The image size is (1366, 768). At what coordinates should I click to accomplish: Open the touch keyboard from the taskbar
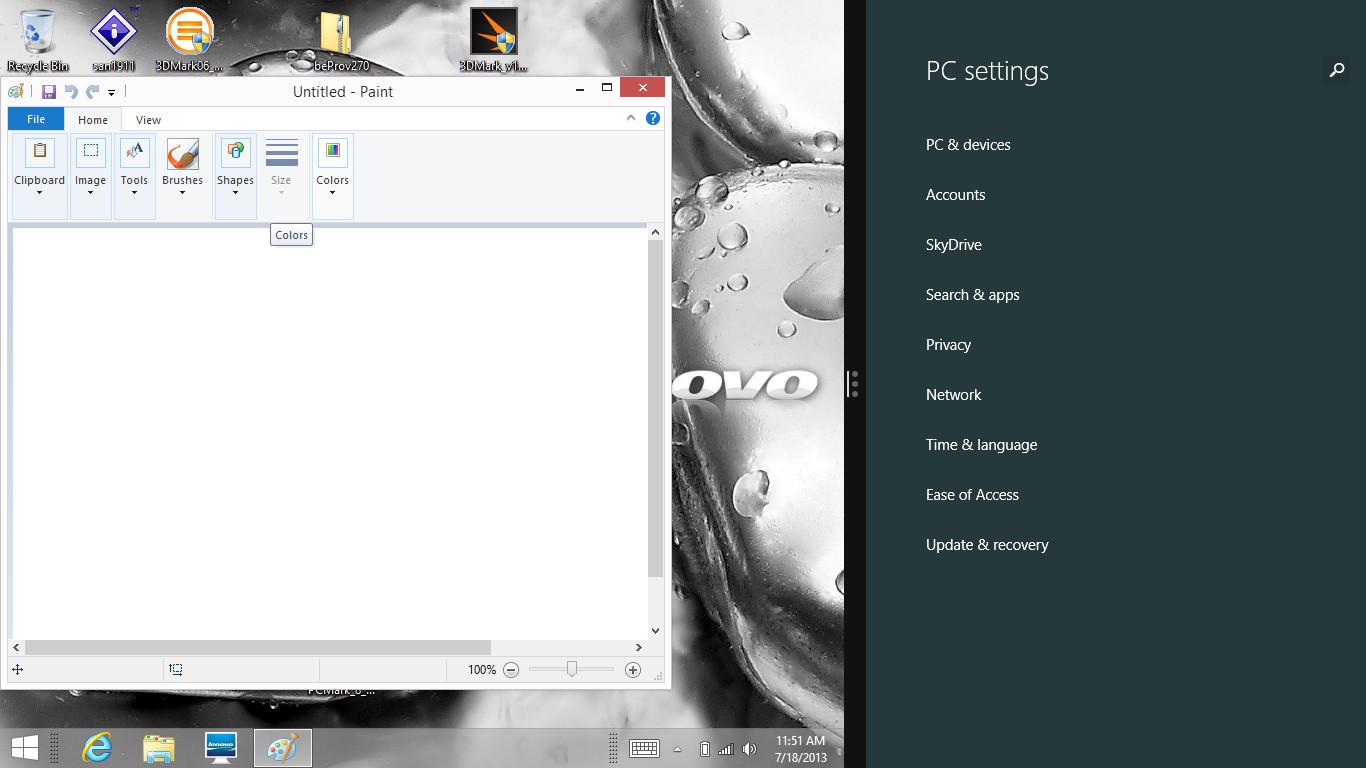tap(644, 748)
